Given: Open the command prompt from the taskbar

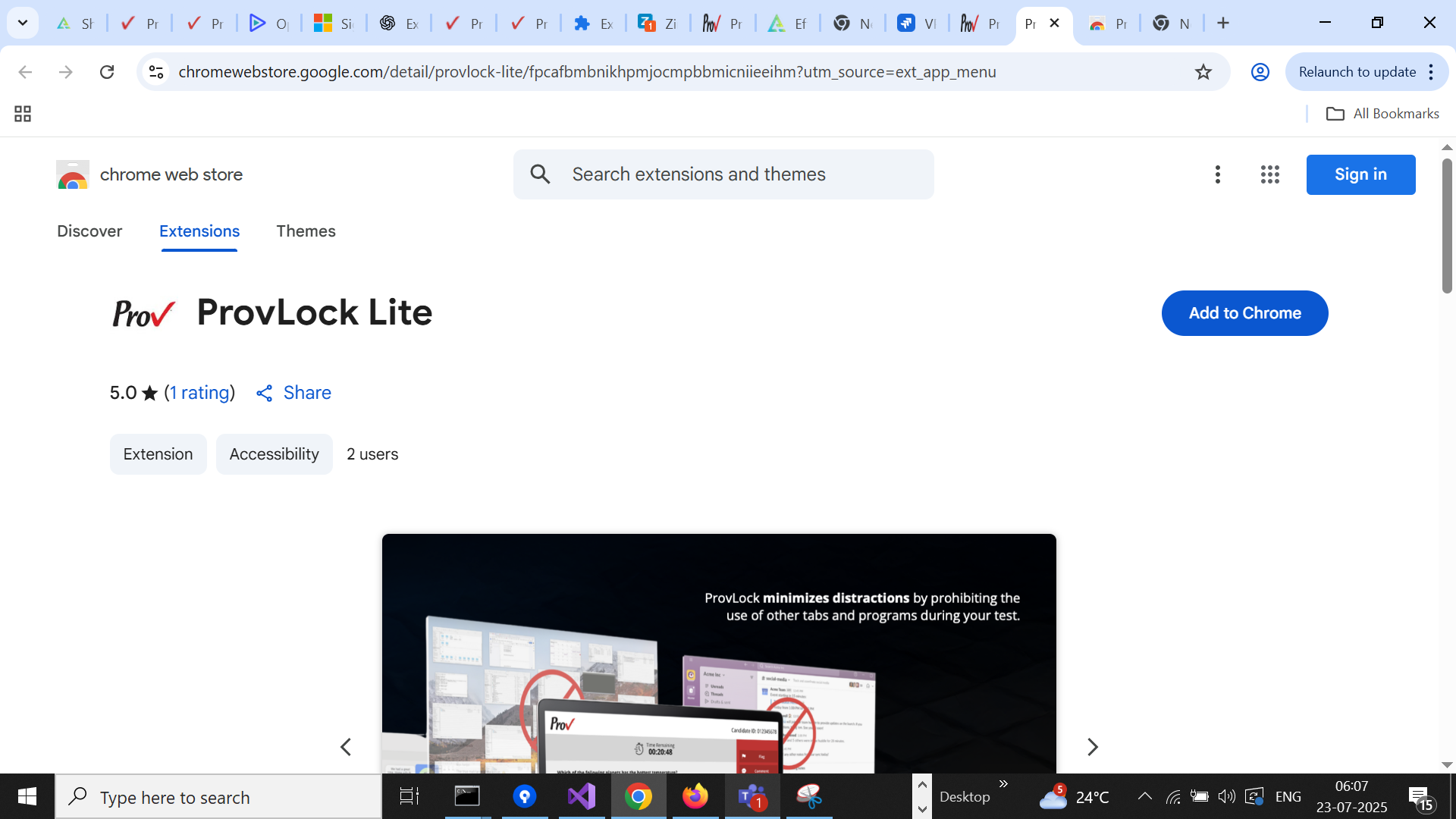Looking at the screenshot, I should [467, 796].
